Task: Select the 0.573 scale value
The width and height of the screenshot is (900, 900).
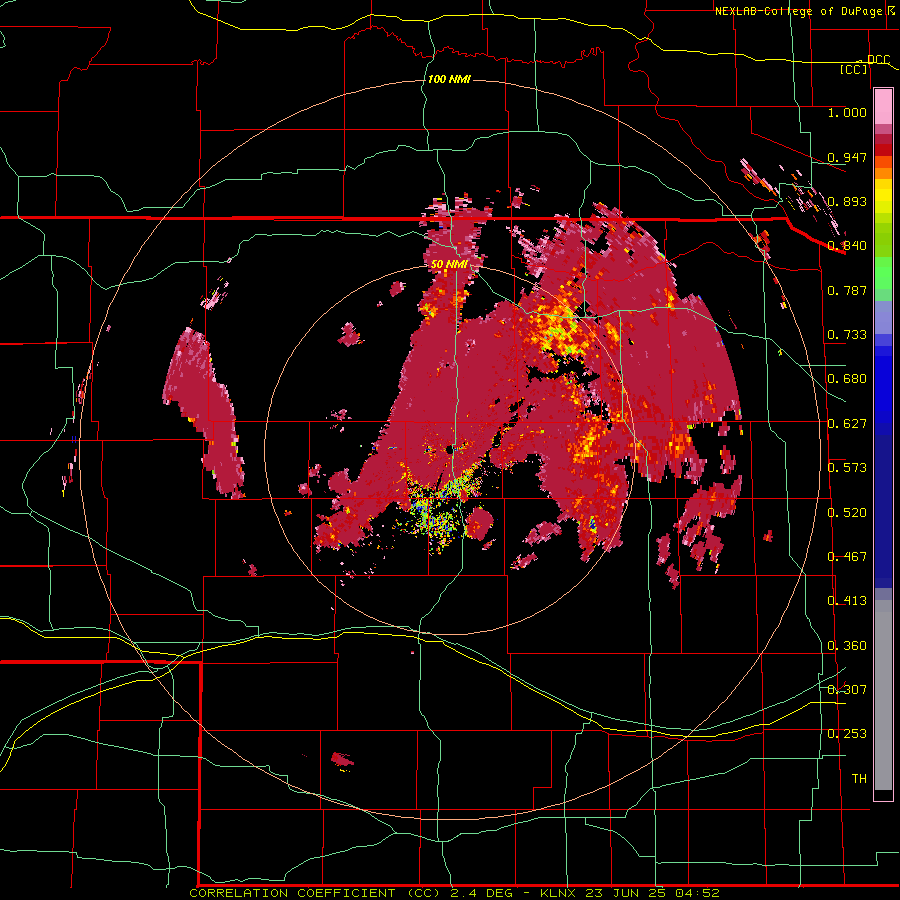Action: coord(847,468)
